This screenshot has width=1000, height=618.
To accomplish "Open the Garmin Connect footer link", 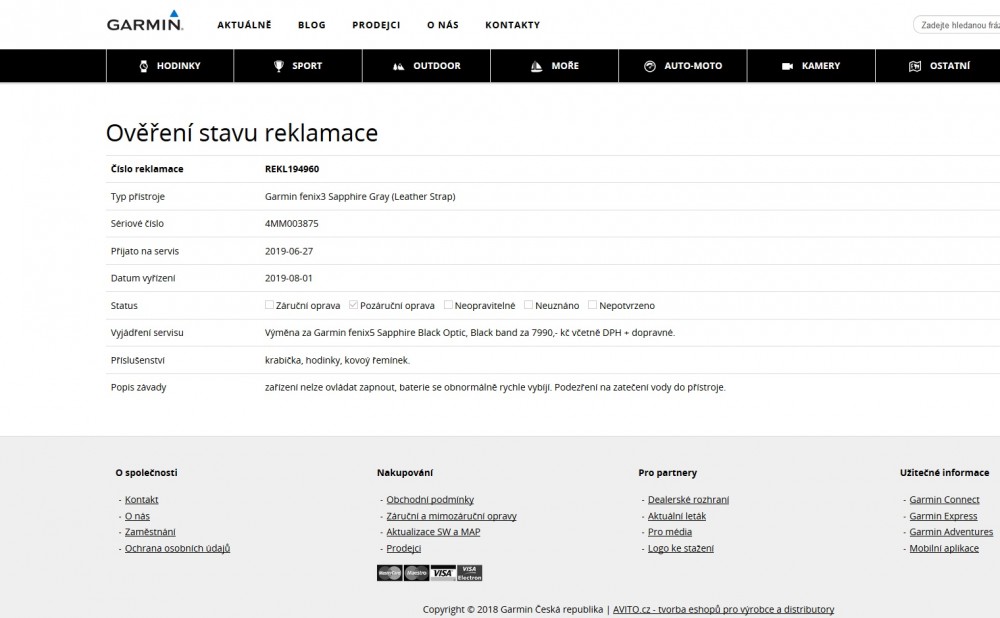I will [944, 500].
